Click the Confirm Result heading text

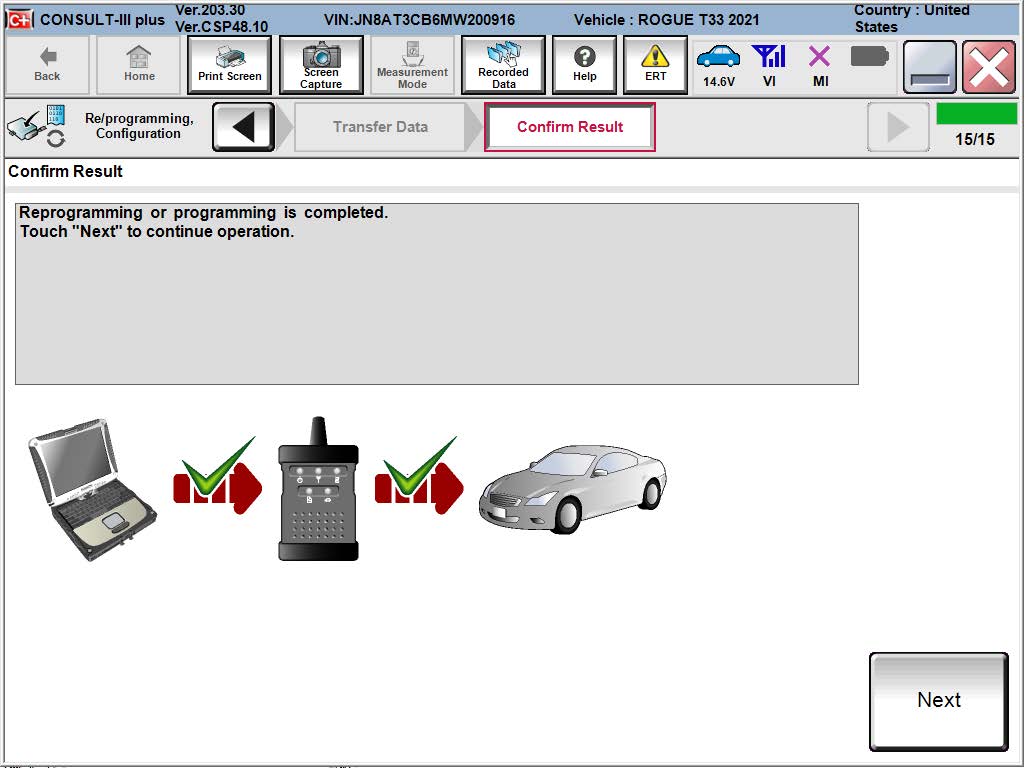point(65,171)
